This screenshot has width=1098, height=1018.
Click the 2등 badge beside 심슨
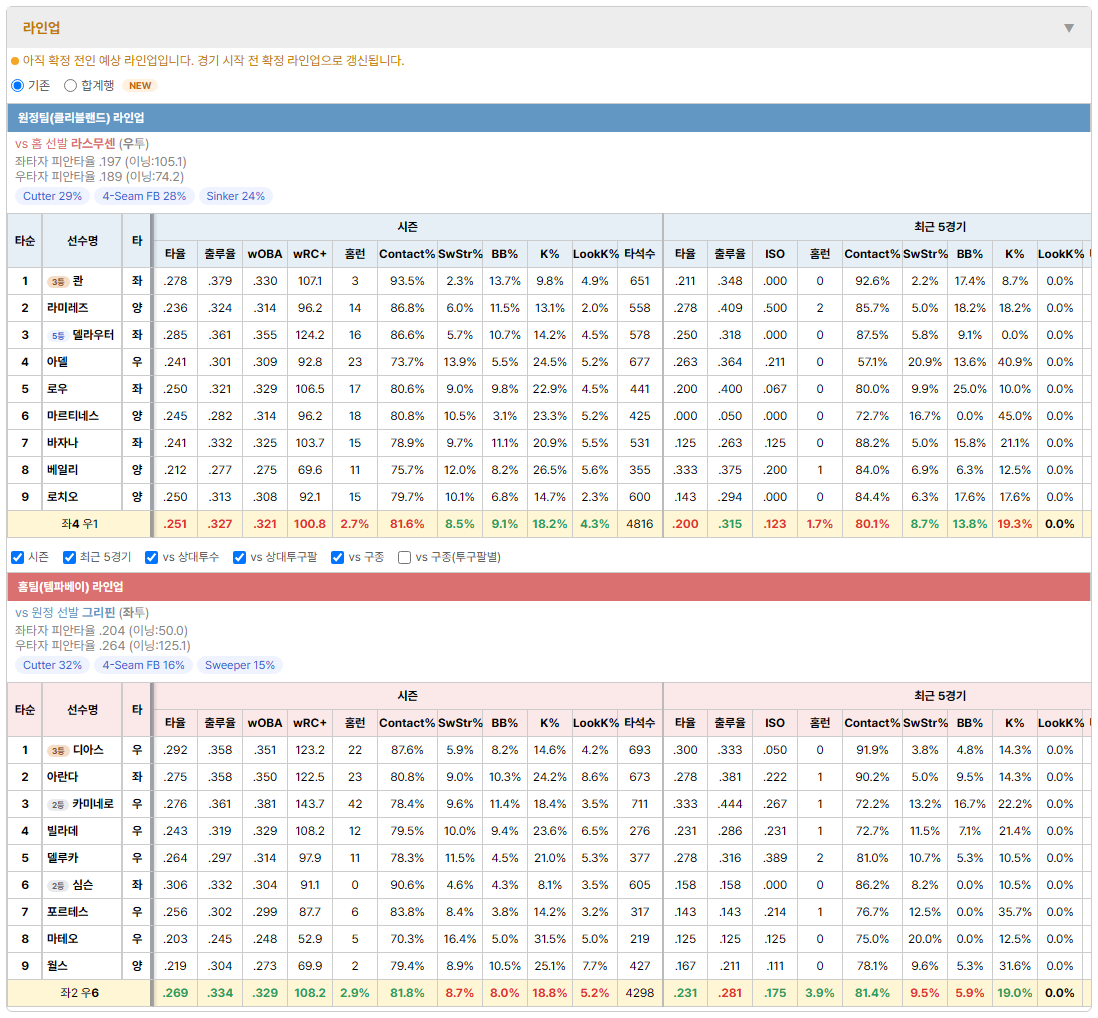click(57, 886)
